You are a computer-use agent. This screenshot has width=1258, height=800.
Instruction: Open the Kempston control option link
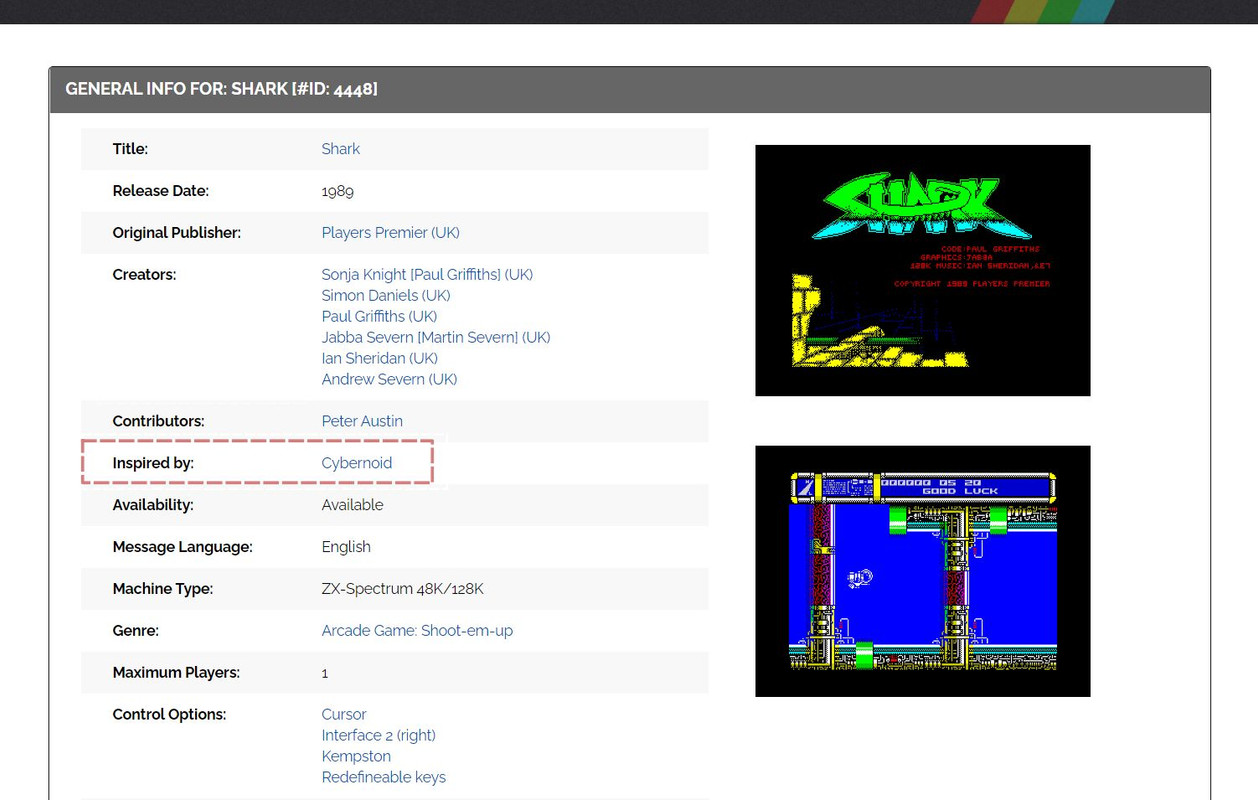pos(356,757)
